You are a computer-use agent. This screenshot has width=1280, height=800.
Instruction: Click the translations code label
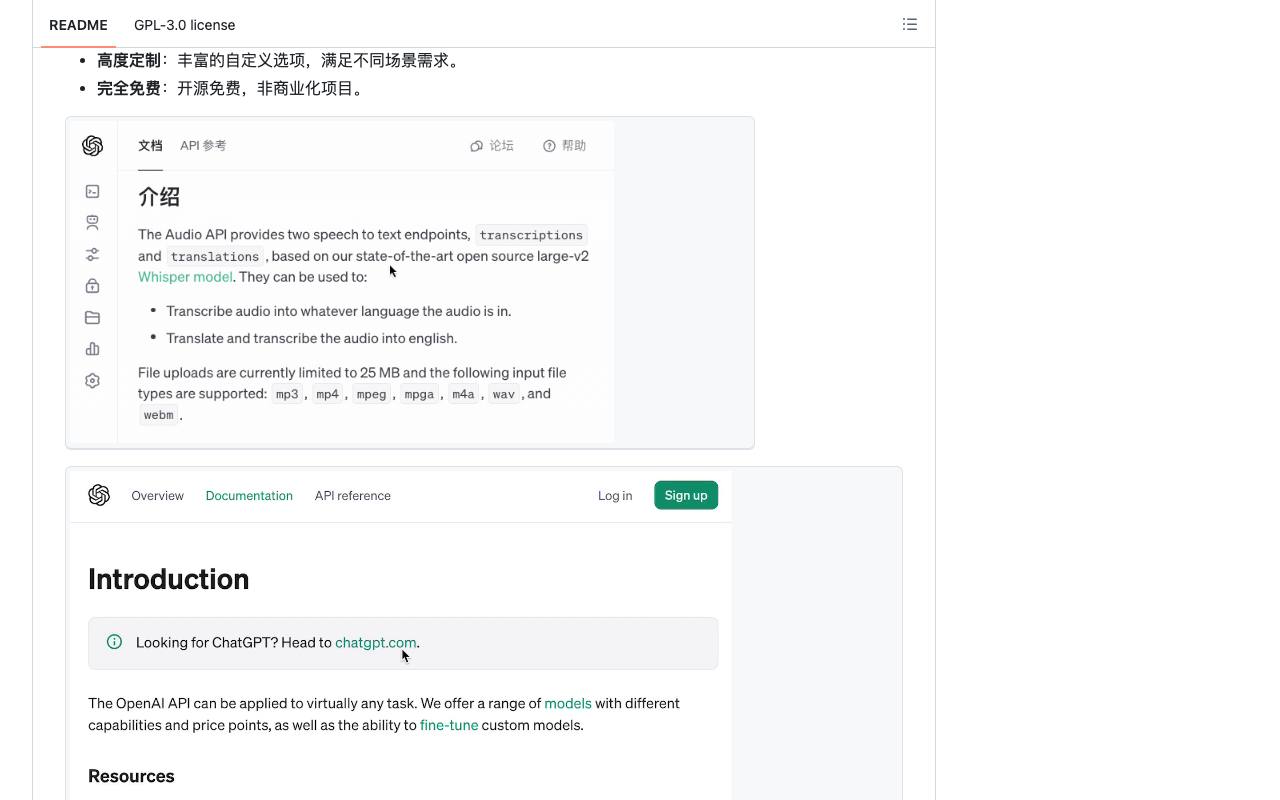(215, 256)
